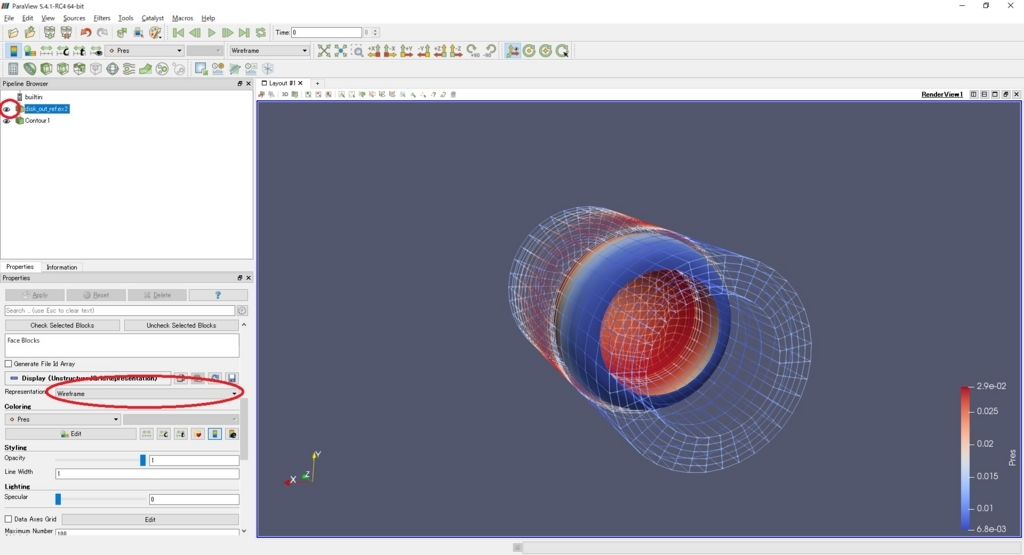The height and width of the screenshot is (555, 1024).
Task: Click the Open file toolbar icon
Action: coord(13,33)
